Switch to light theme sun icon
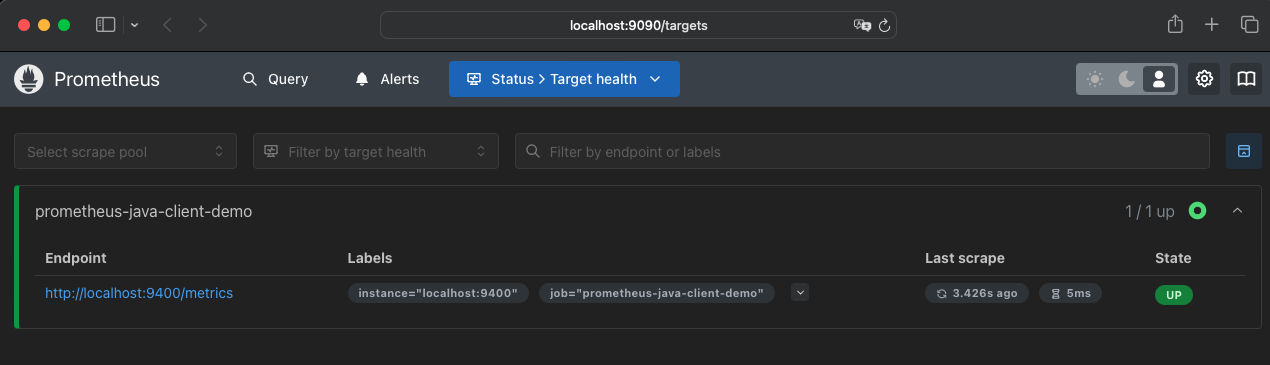Screen dimensions: 1270x365 1095,79
